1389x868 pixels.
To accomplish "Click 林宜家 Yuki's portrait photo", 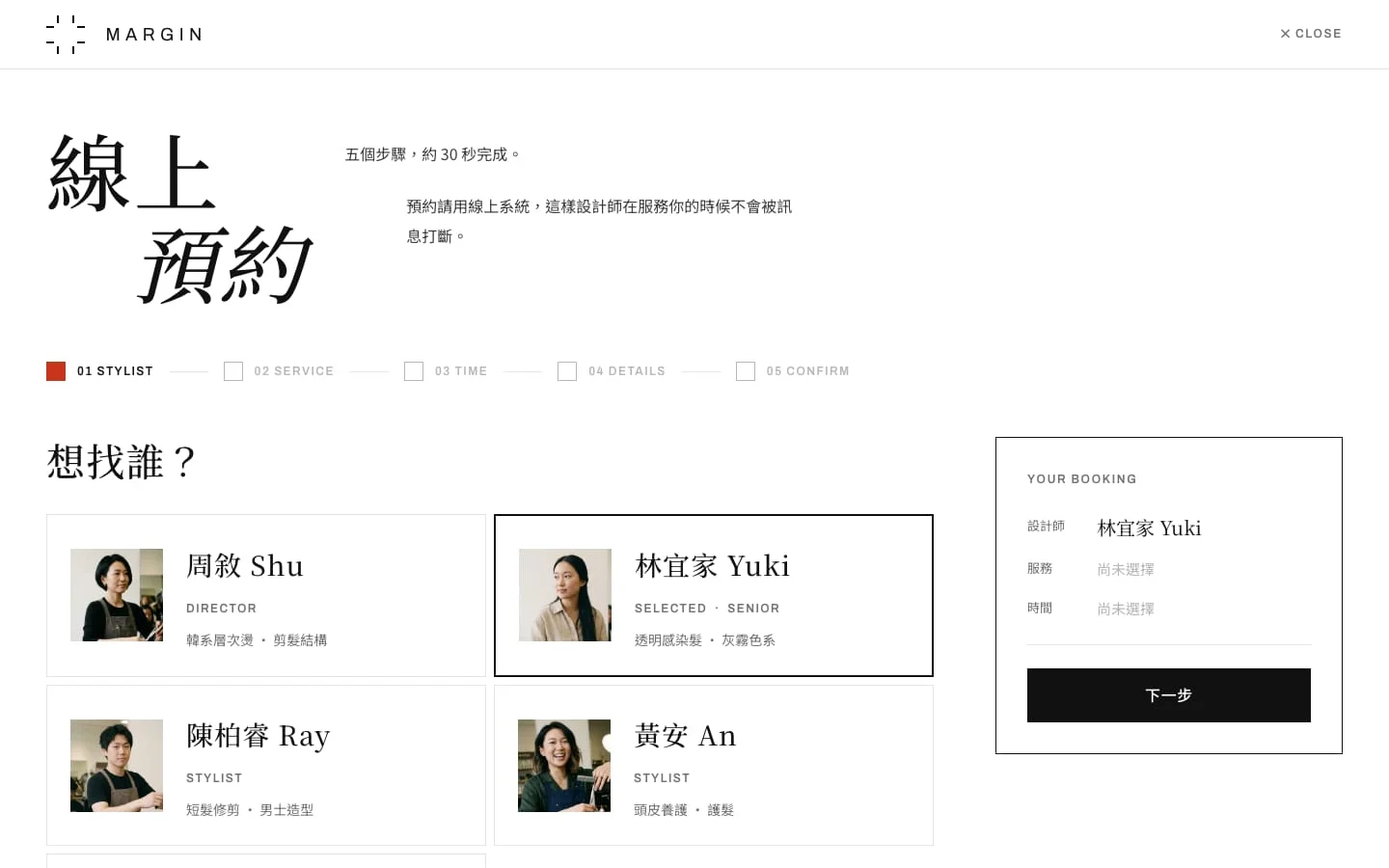I will click(x=565, y=595).
